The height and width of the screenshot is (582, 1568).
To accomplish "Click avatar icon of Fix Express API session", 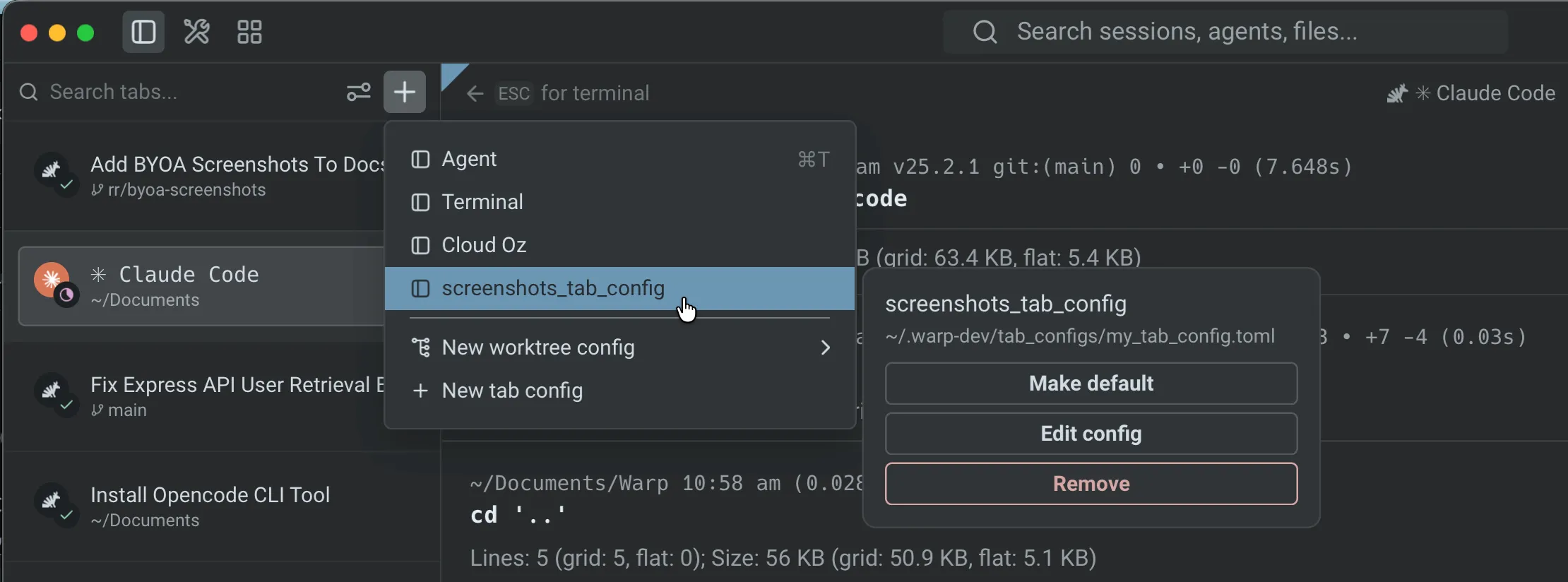I will 52,391.
